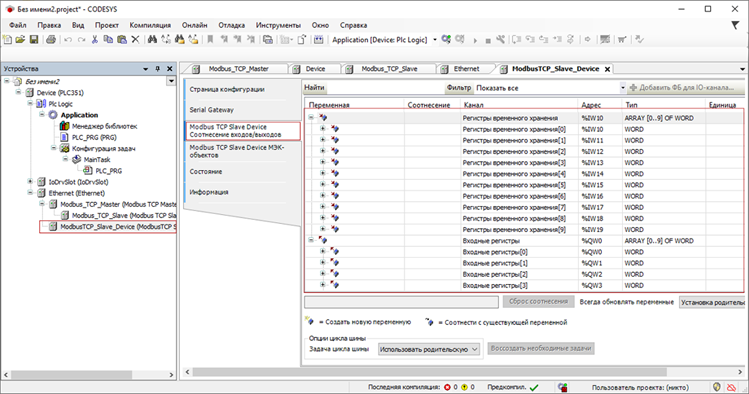
Task: Click mapping icon for Регистры временного хранения[3]
Action: [x=334, y=162]
